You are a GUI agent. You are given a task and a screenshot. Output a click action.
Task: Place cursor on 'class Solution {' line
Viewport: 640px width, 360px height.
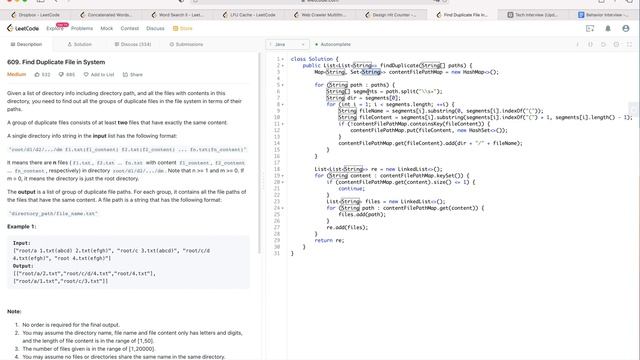[x=314, y=59]
